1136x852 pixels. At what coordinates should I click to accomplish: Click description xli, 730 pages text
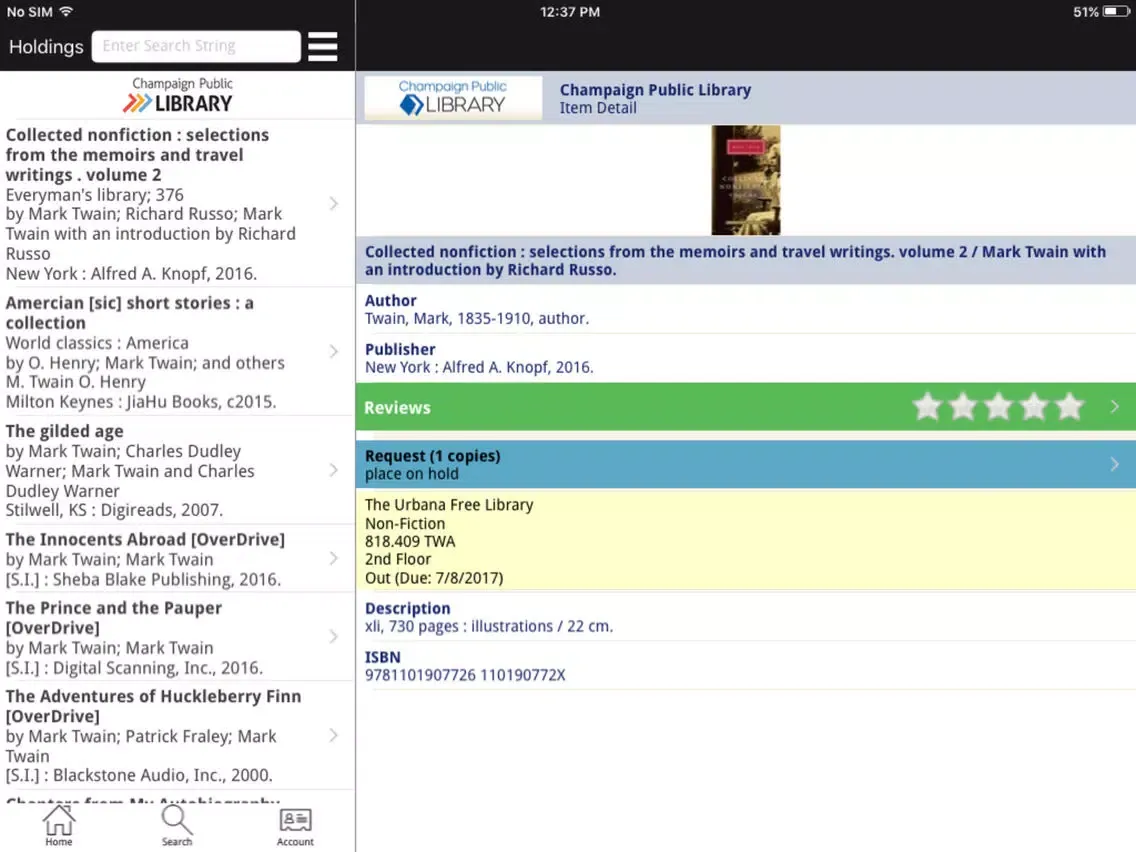point(489,627)
